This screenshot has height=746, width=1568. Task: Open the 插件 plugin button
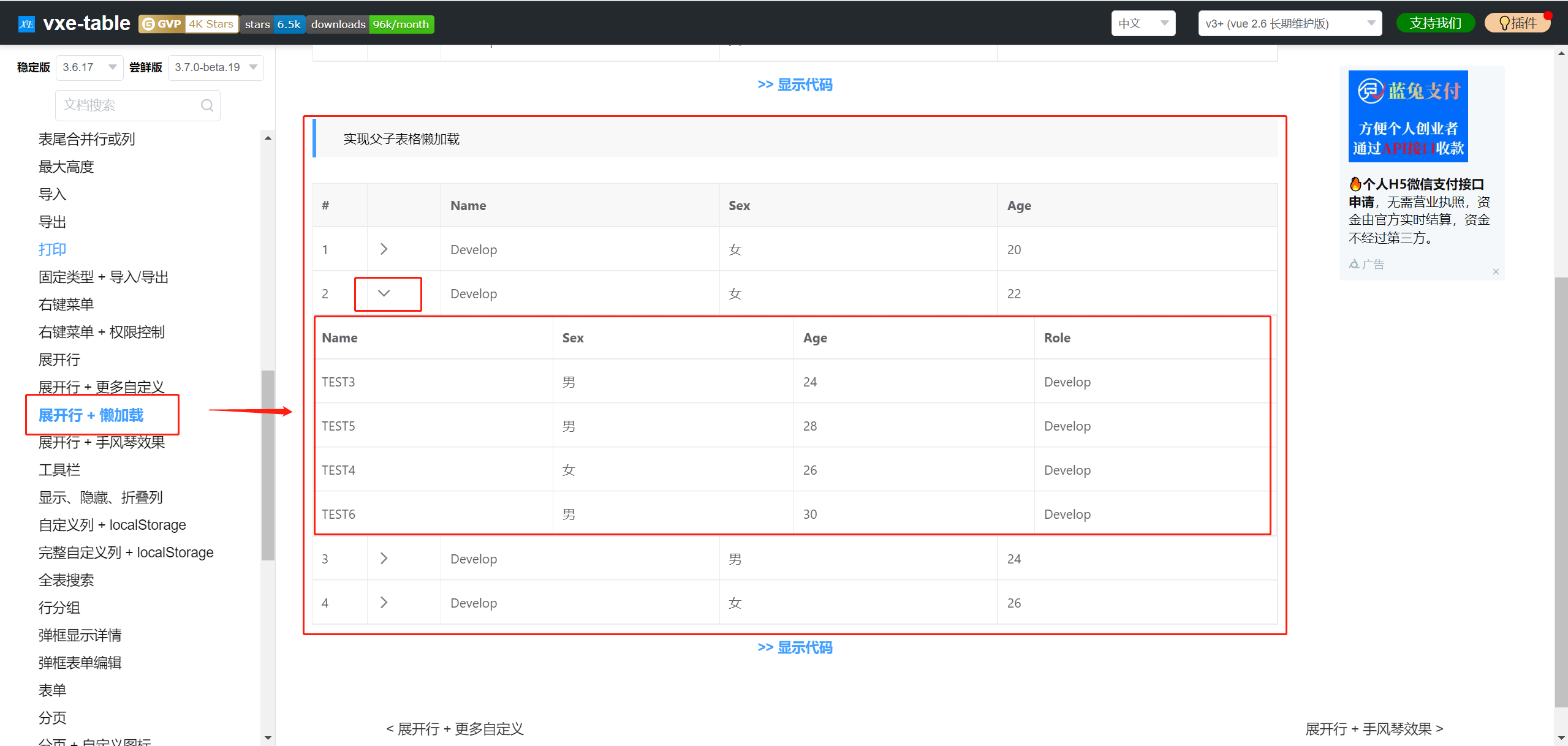coord(1517,23)
